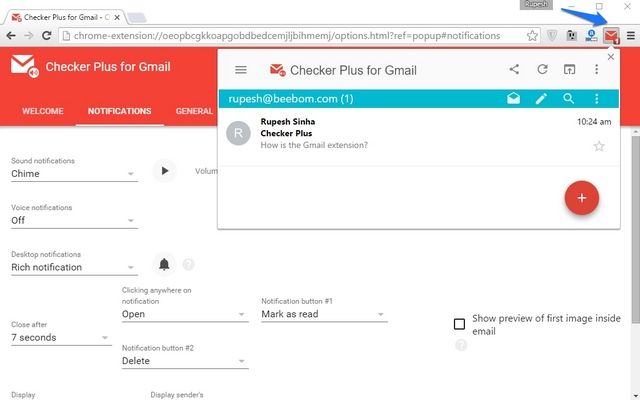Open Desktop notifications Rich notification dropdown
Screen dimensions: 640x400
pyautogui.click(x=74, y=267)
